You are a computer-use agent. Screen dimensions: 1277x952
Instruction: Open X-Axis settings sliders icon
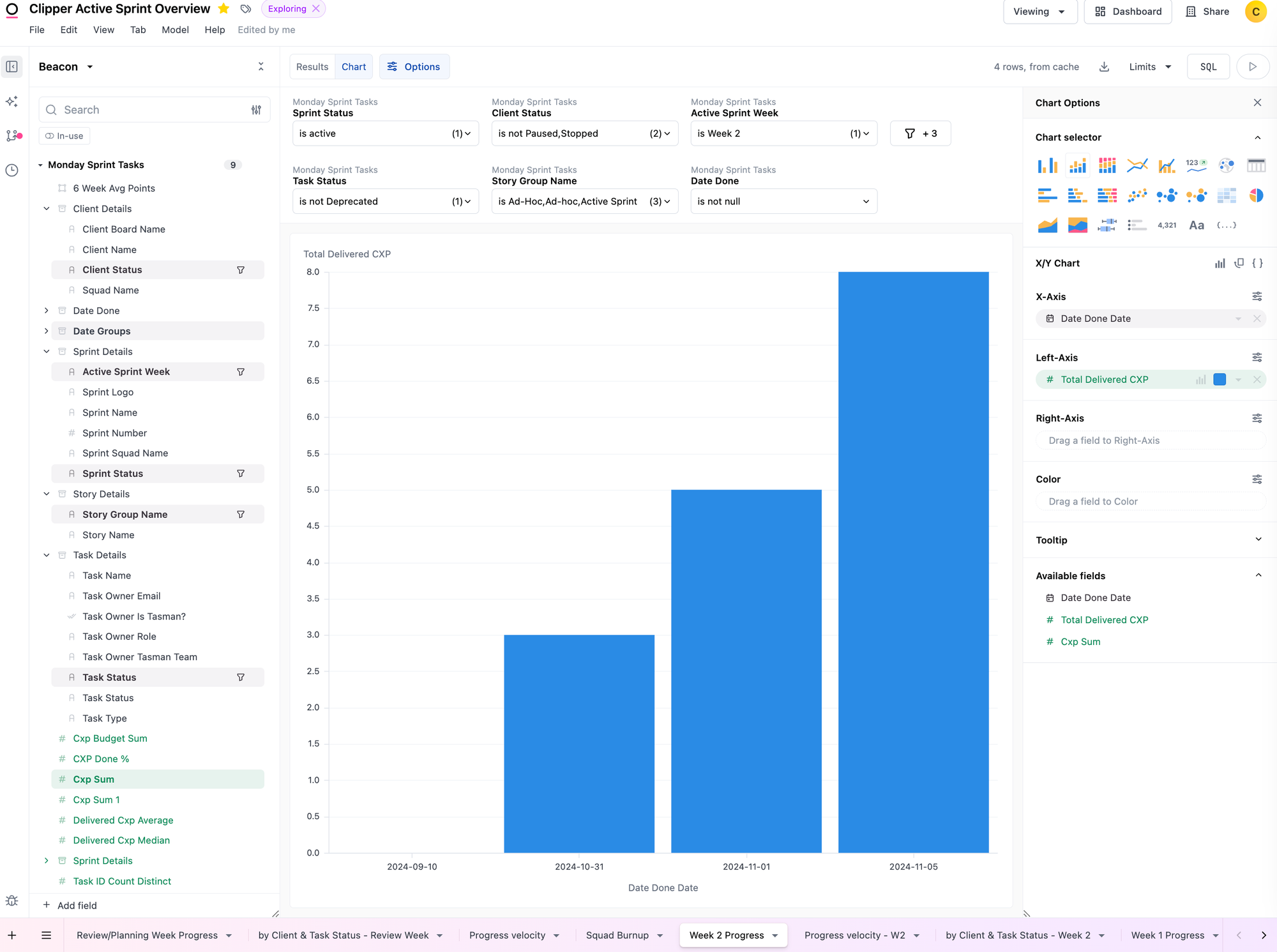1257,296
